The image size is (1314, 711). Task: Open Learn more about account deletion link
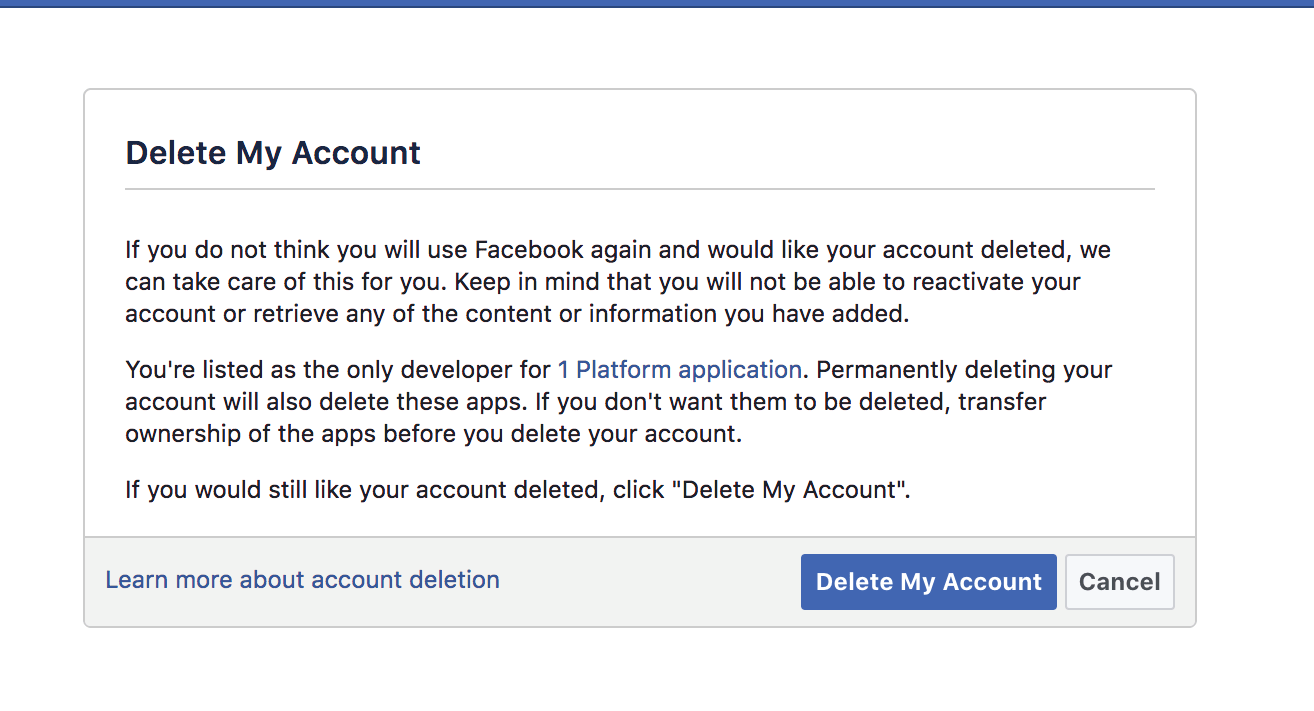pos(302,580)
